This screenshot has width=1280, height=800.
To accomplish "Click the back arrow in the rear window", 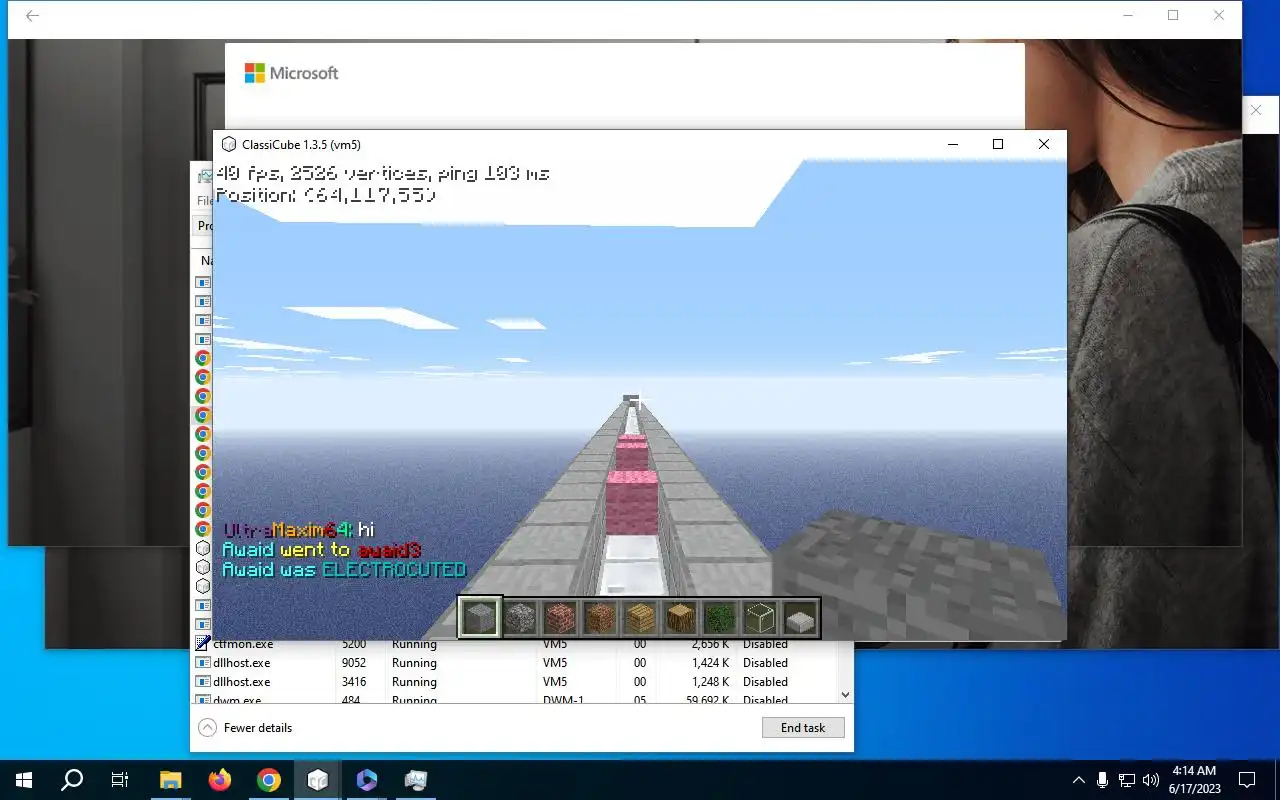I will pyautogui.click(x=32, y=16).
